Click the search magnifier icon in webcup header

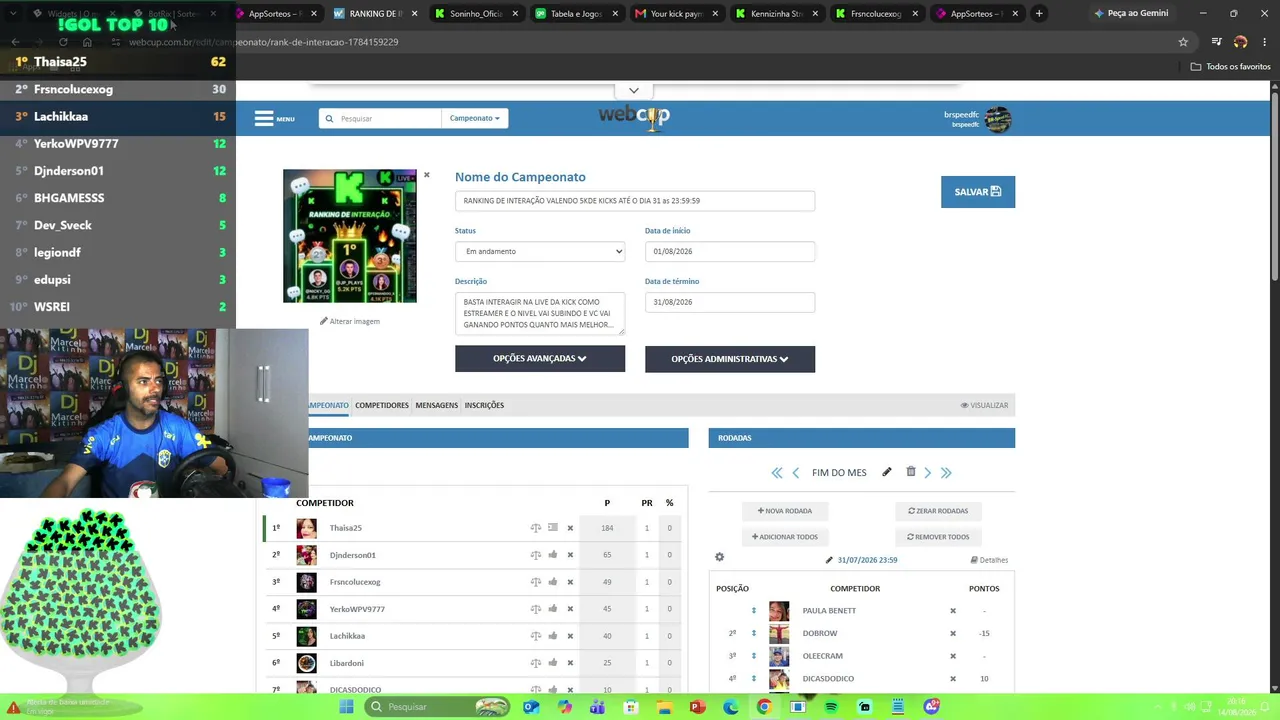tap(329, 118)
